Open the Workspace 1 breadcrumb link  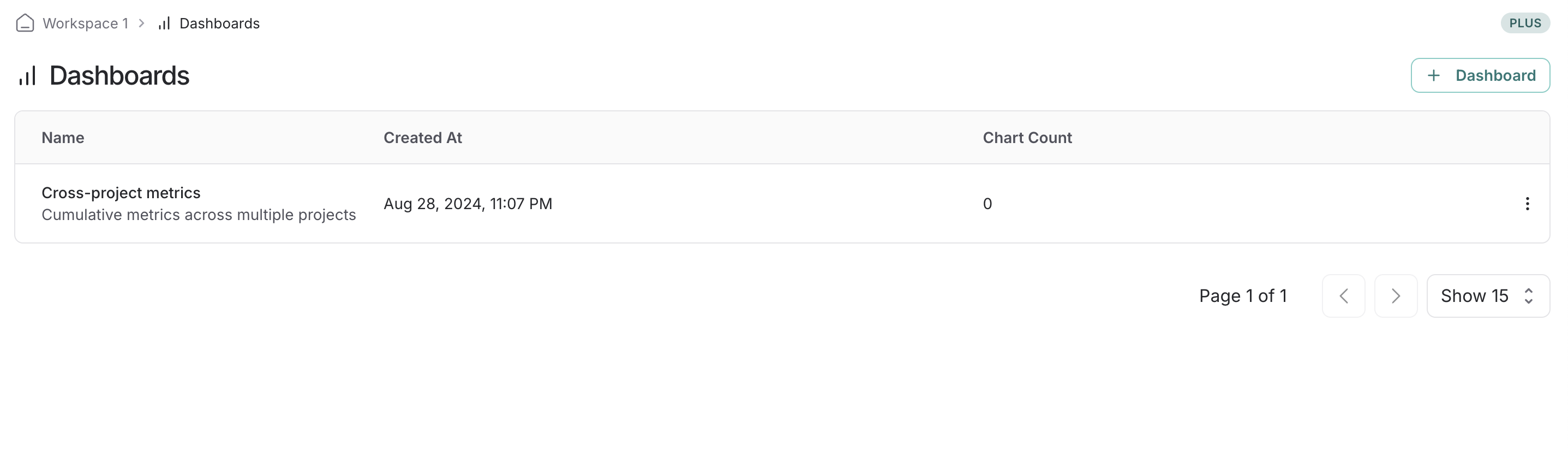(x=85, y=23)
